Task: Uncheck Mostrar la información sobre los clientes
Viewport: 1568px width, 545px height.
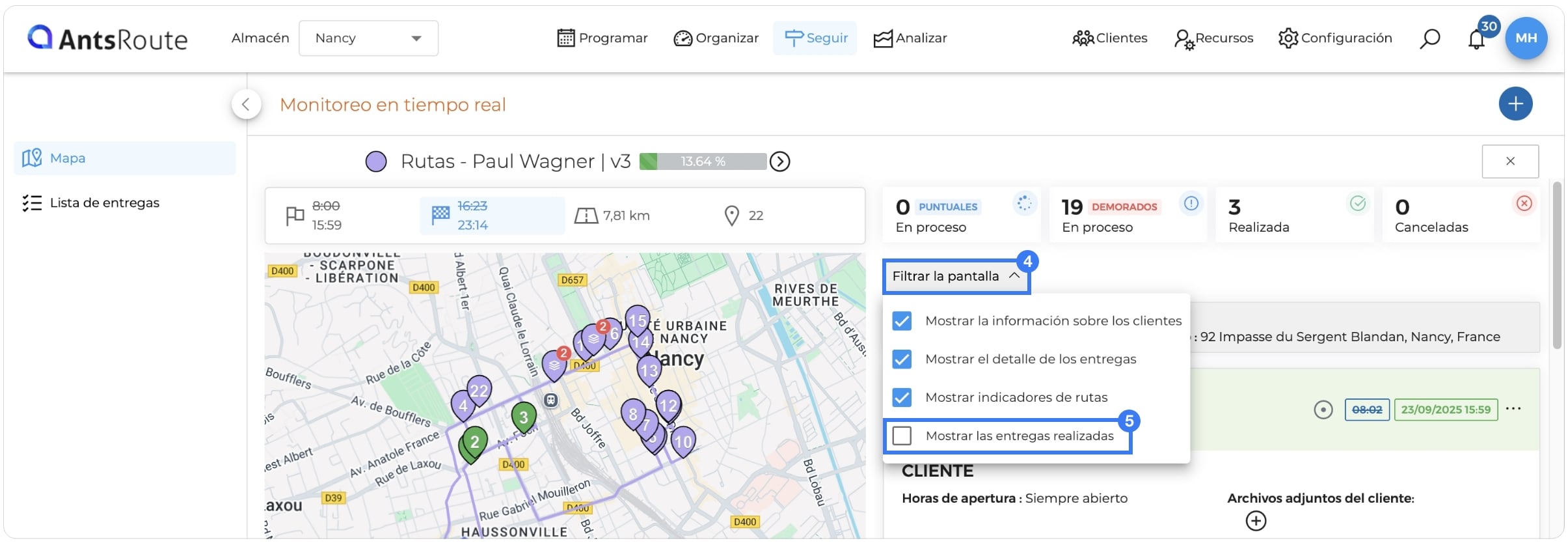Action: pos(902,321)
